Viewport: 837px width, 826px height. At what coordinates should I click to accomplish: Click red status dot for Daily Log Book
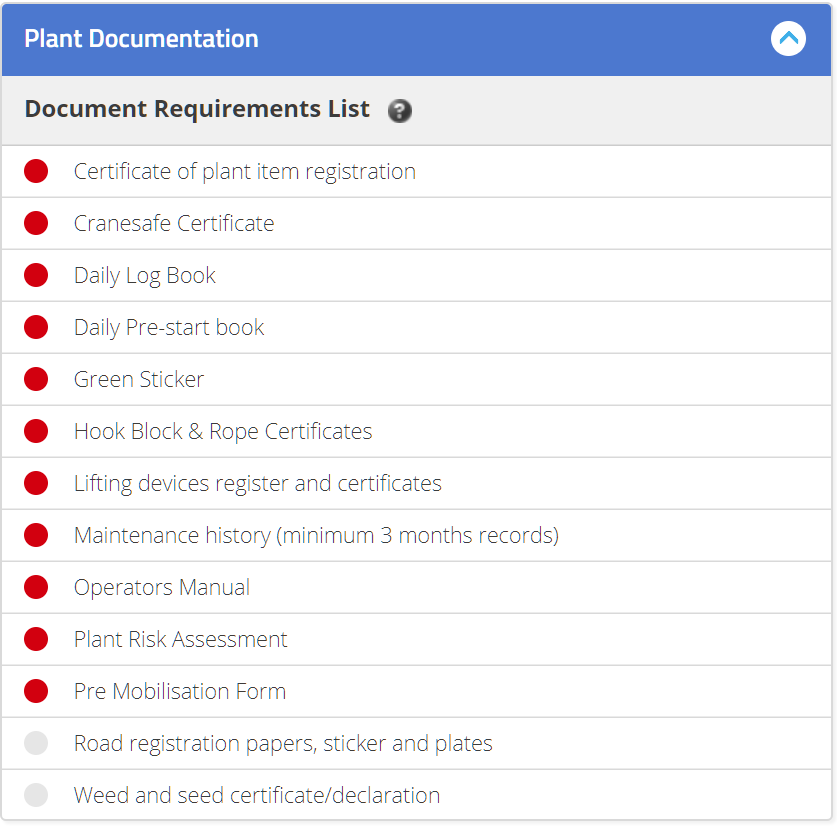(x=36, y=275)
